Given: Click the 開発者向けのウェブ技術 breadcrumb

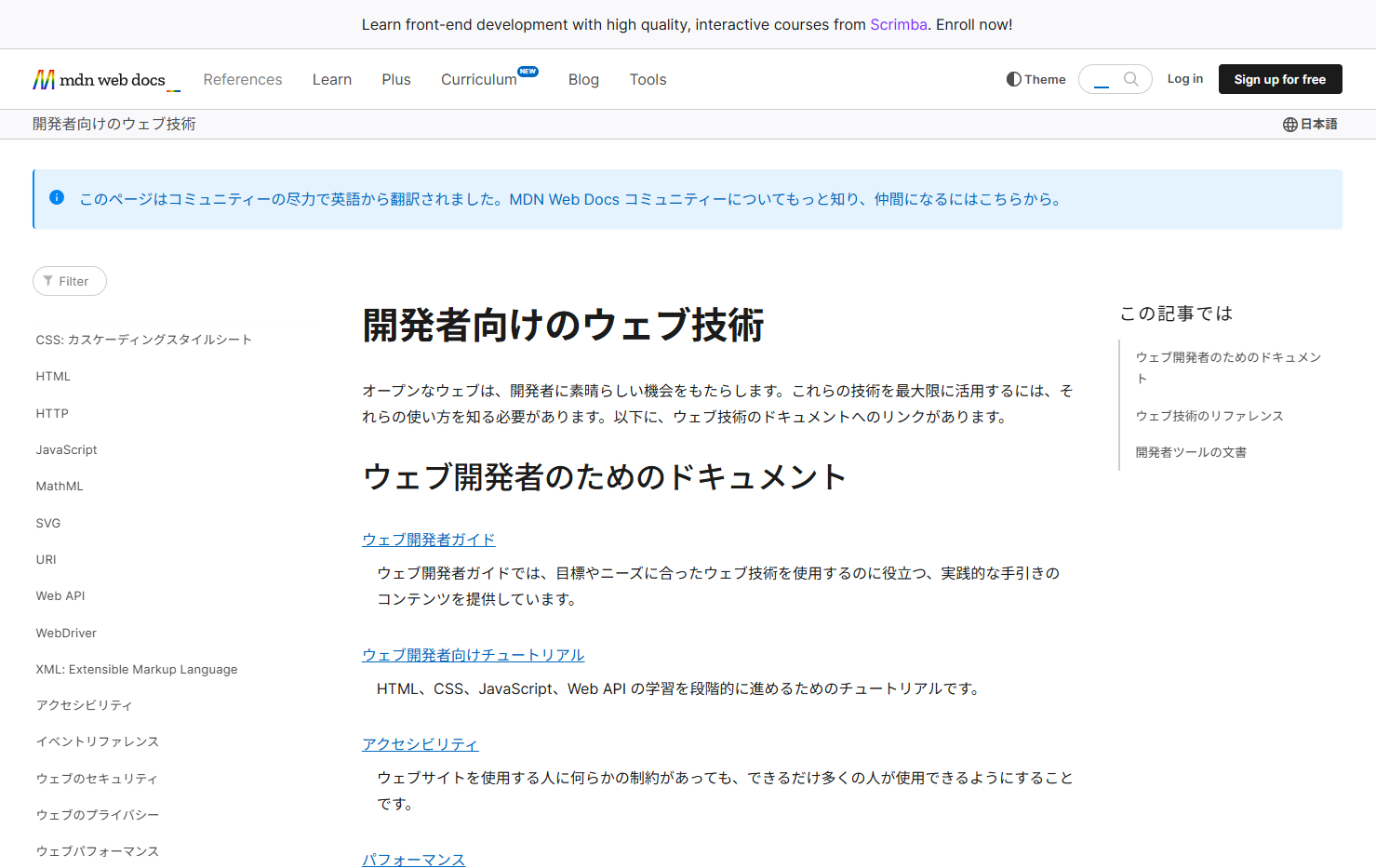Looking at the screenshot, I should tap(114, 124).
